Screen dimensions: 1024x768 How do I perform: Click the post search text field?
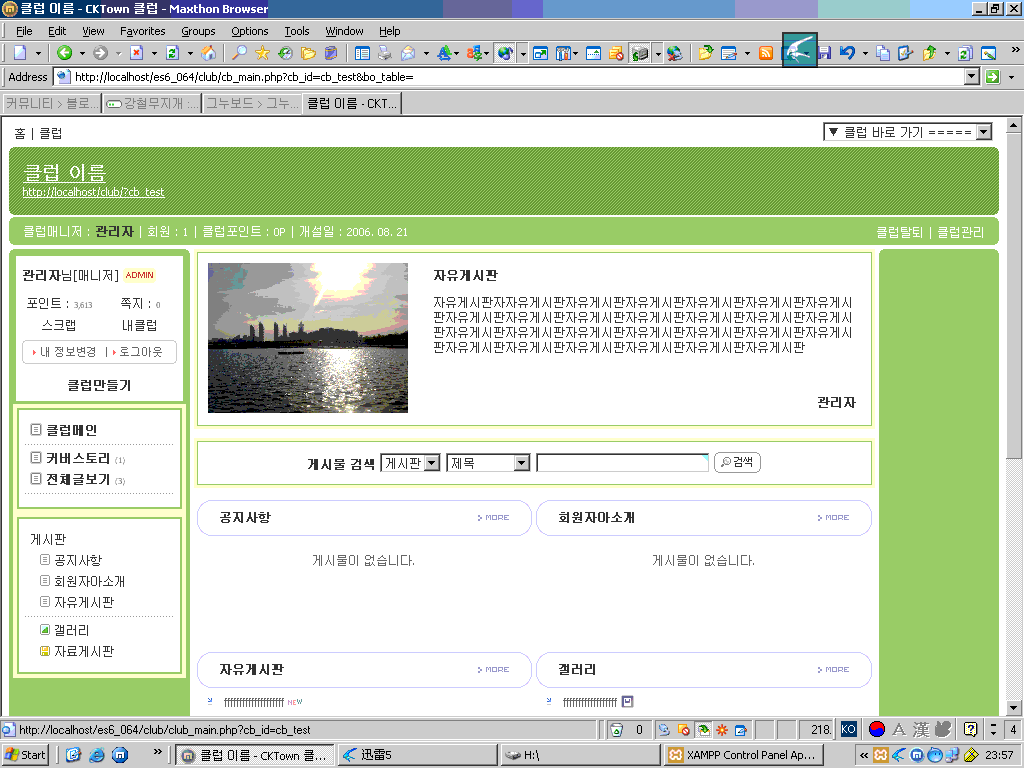(622, 463)
